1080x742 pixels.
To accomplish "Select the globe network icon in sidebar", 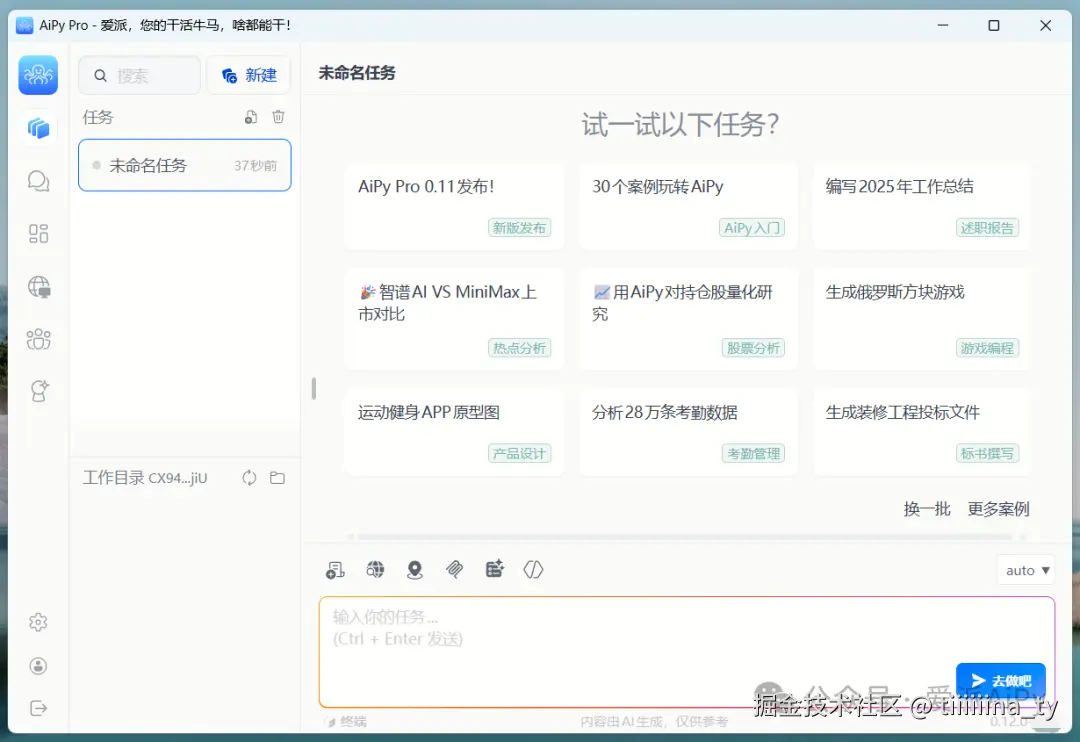I will coord(39,287).
